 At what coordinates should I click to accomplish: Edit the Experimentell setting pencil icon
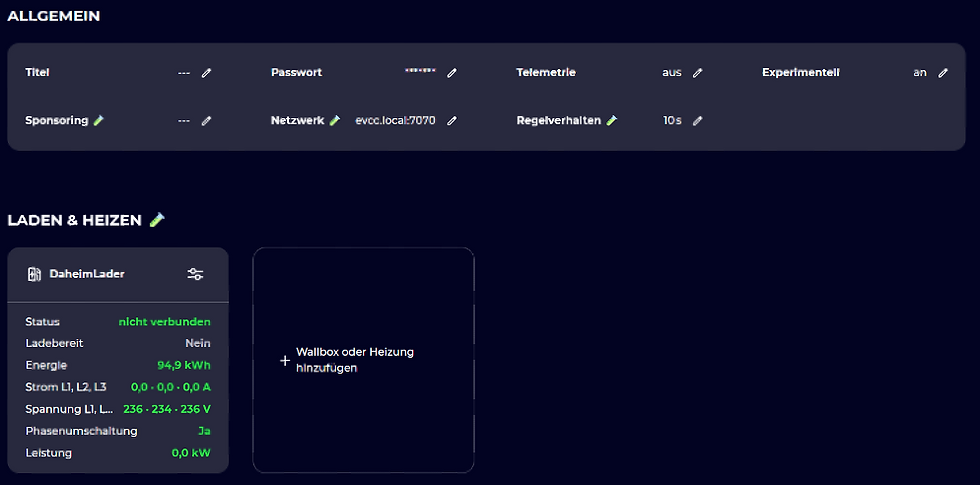[x=943, y=72]
